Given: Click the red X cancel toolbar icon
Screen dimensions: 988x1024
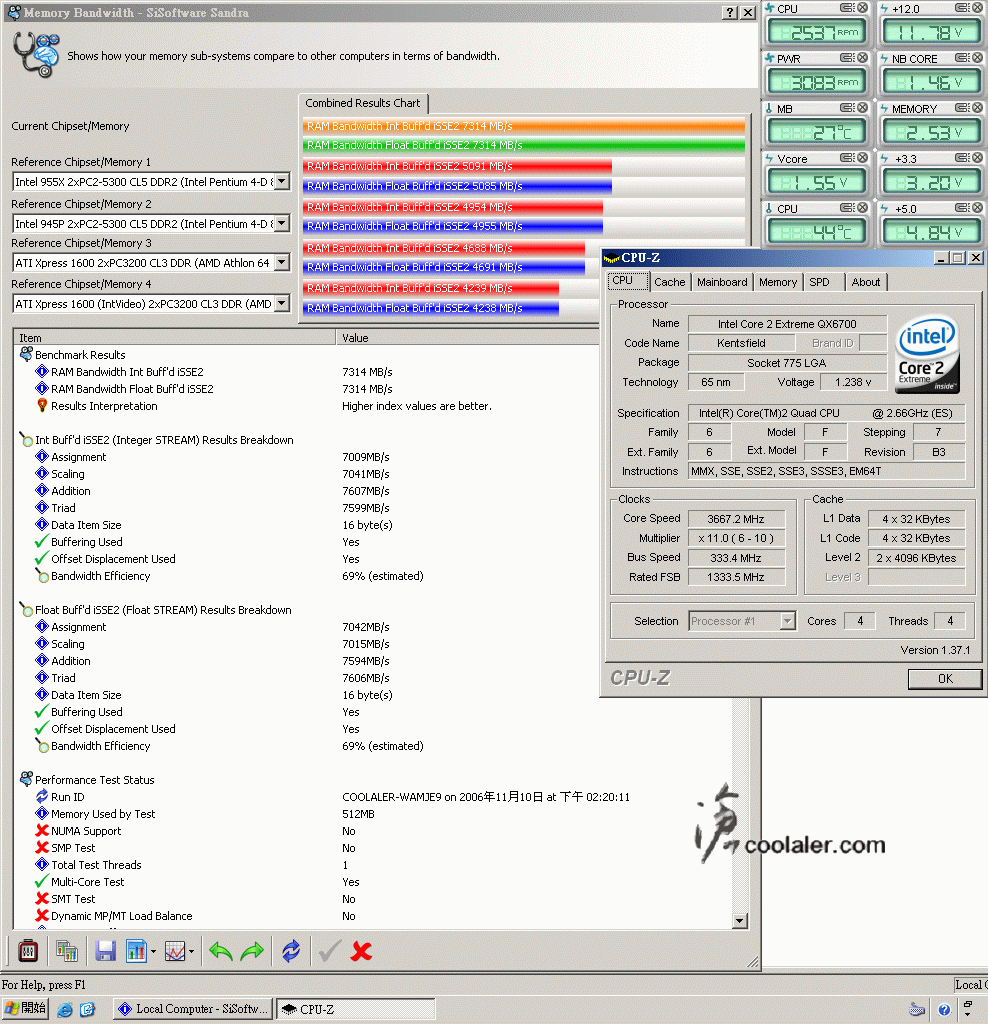Looking at the screenshot, I should click(362, 951).
